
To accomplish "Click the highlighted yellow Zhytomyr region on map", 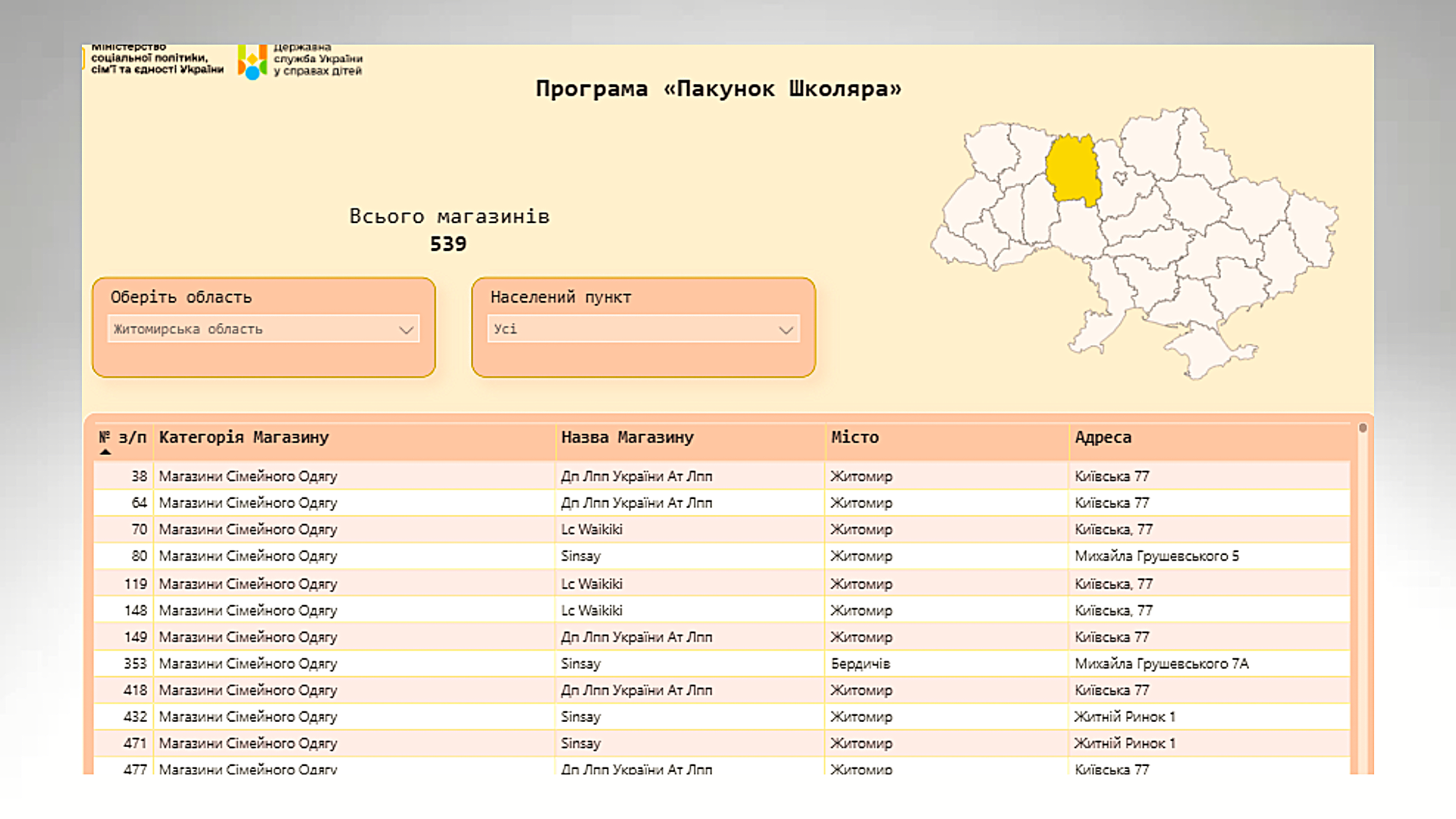I will pos(1072,171).
